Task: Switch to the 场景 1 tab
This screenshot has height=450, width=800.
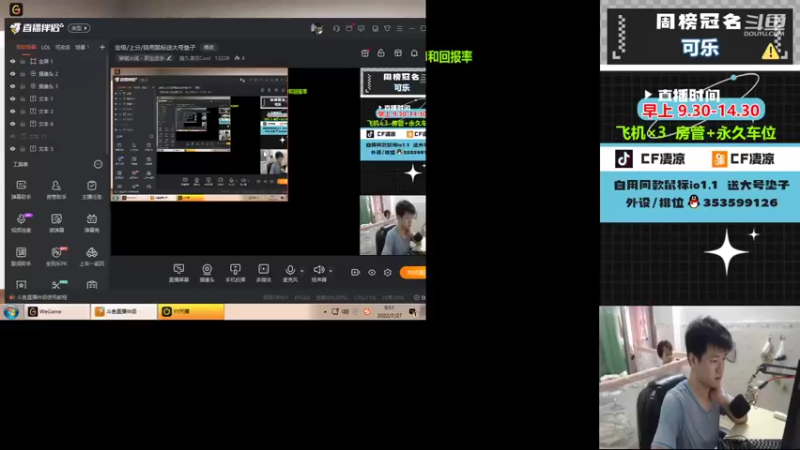Action: [82, 47]
